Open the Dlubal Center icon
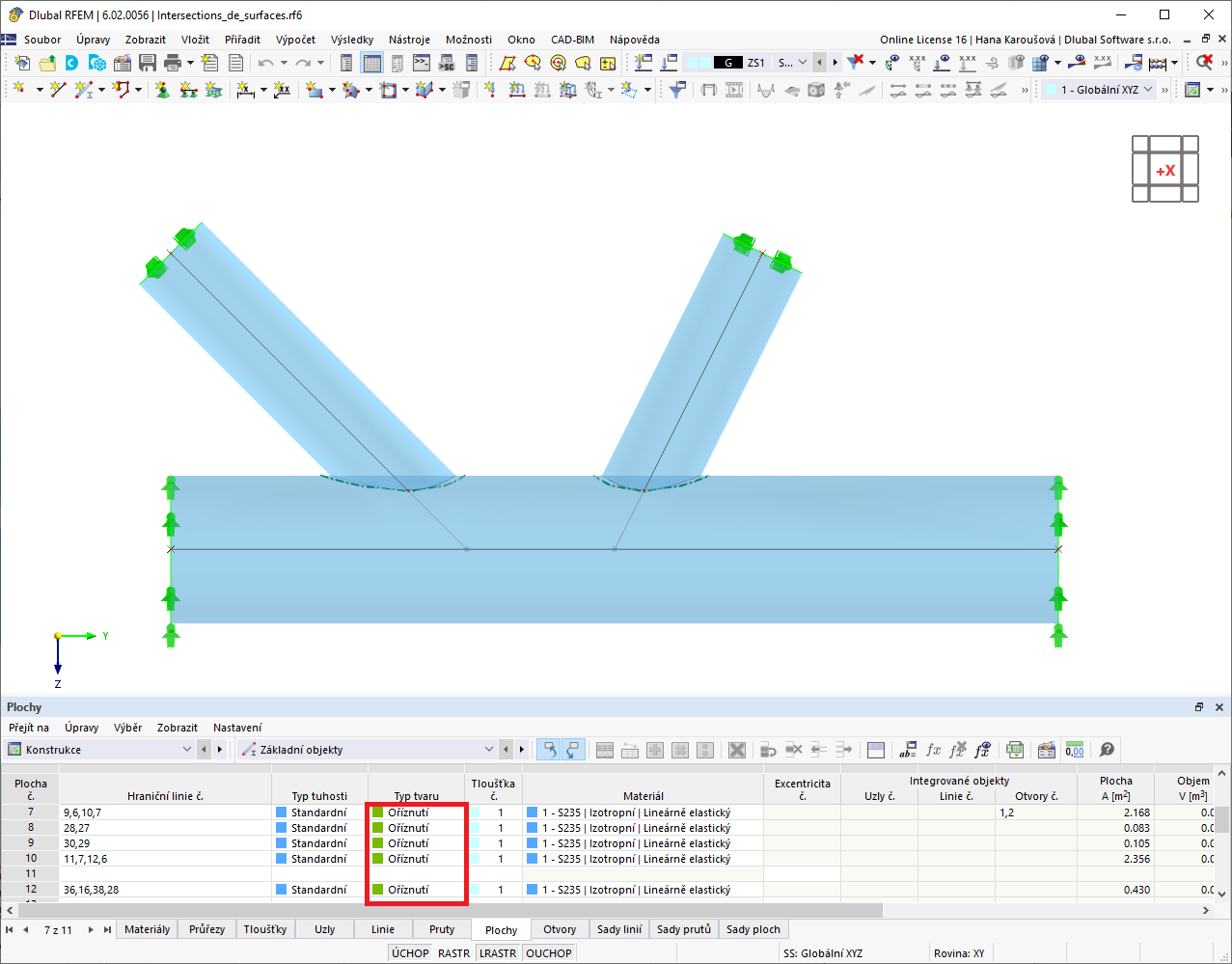This screenshot has width=1232, height=964. point(71,63)
